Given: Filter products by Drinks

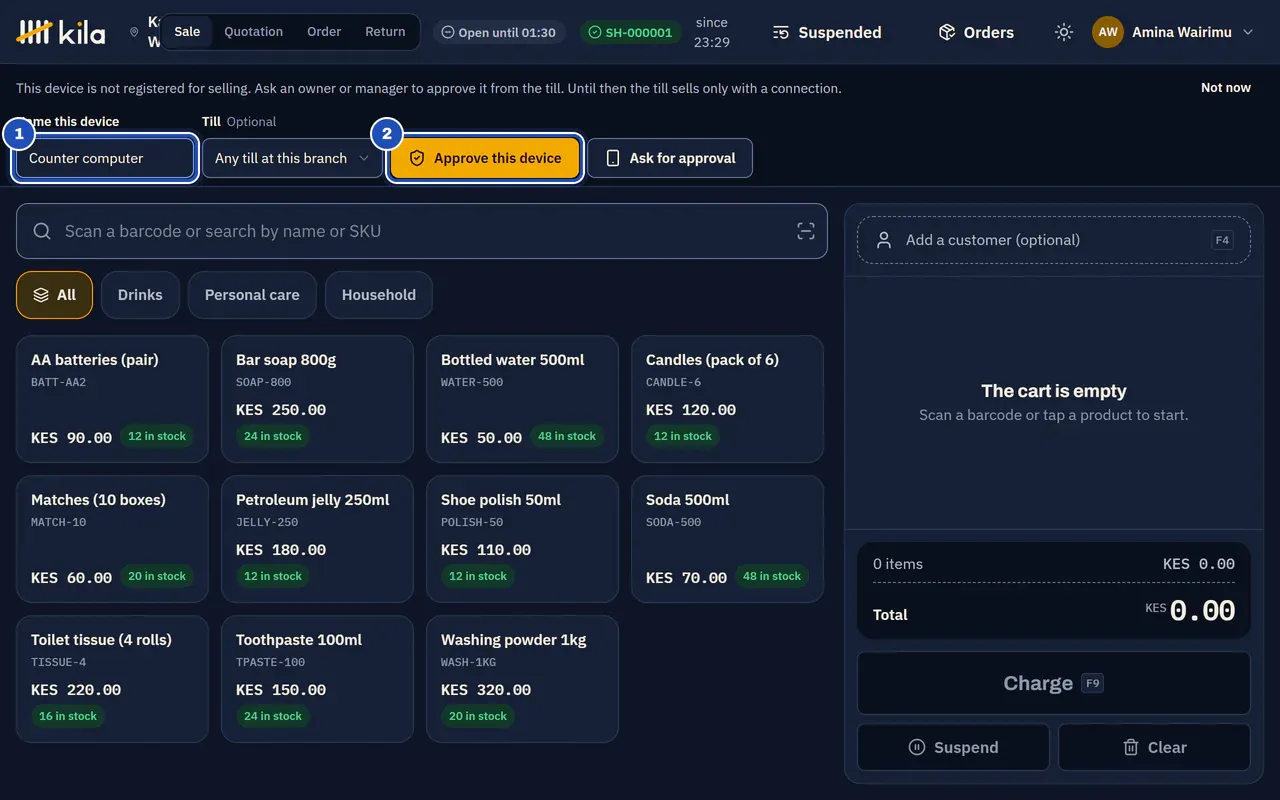Looking at the screenshot, I should tap(140, 295).
